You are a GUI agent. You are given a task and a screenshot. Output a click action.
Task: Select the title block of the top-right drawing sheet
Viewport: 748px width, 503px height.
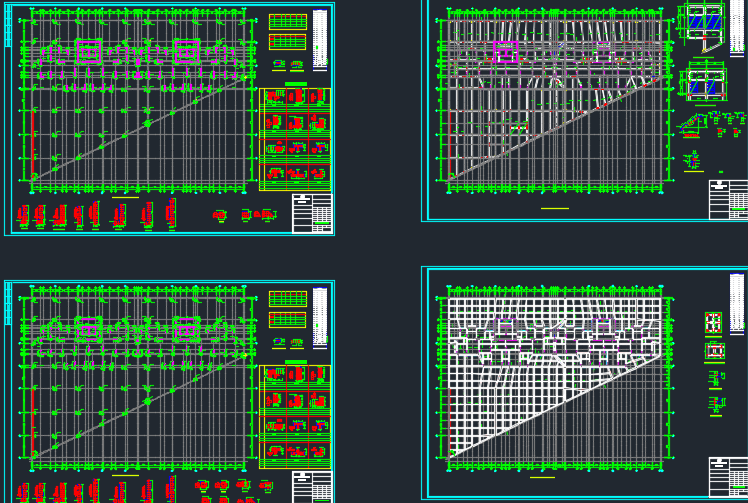[x=728, y=199]
